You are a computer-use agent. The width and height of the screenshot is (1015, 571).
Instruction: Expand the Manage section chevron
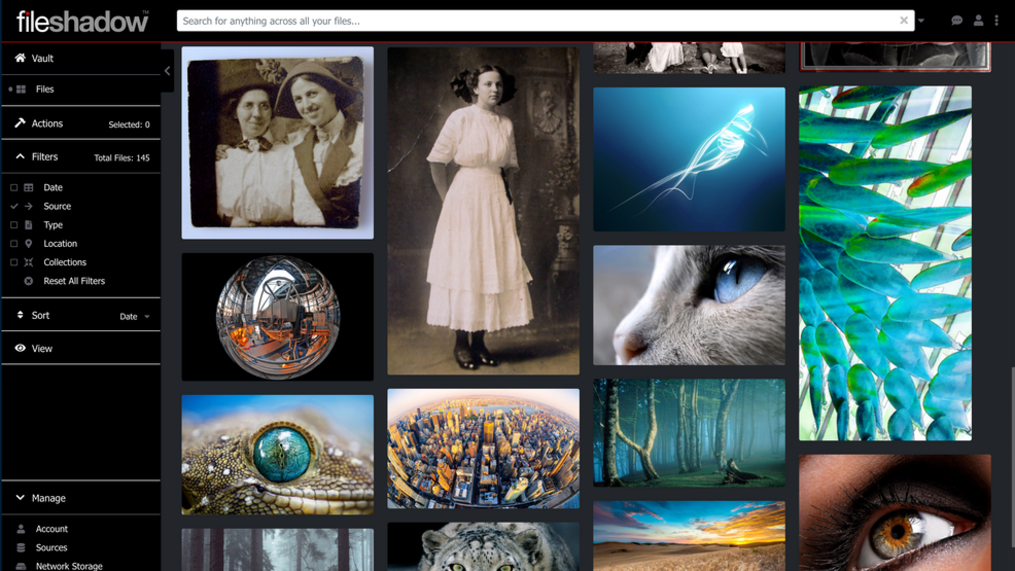coord(20,497)
